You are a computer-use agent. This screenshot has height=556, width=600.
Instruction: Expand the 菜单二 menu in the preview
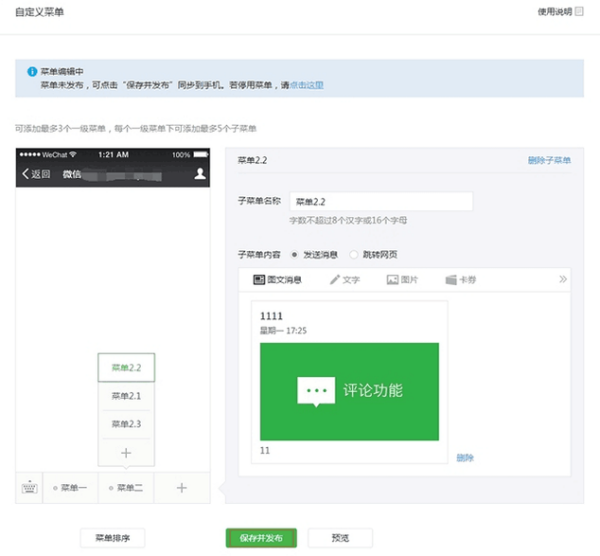(x=126, y=487)
